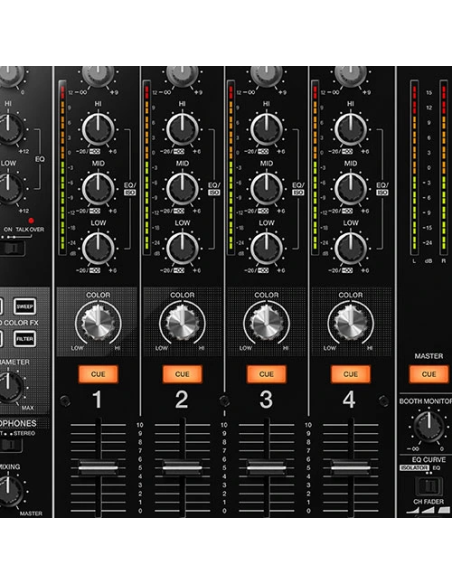452x584 pixels.
Task: Click channel 4 LOW EQ knob
Action: [350, 248]
